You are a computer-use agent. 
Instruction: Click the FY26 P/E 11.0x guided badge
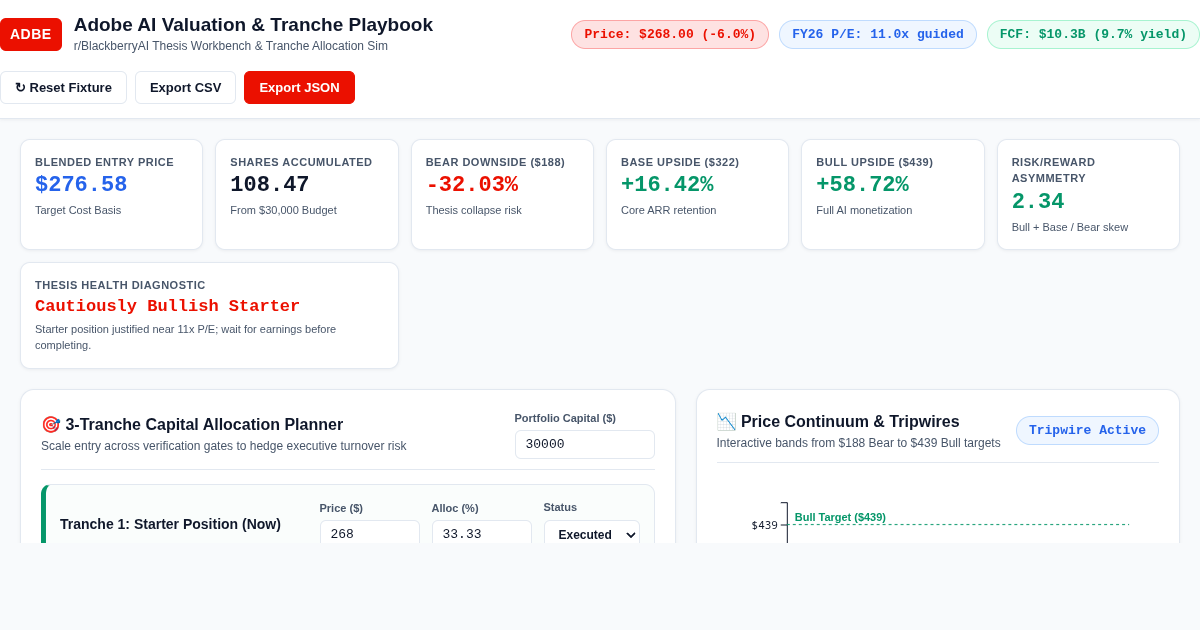[878, 34]
